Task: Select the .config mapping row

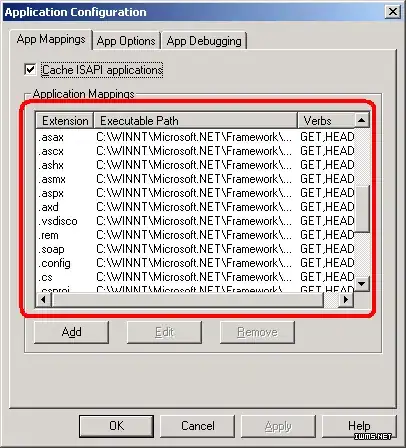Action: coord(195,263)
